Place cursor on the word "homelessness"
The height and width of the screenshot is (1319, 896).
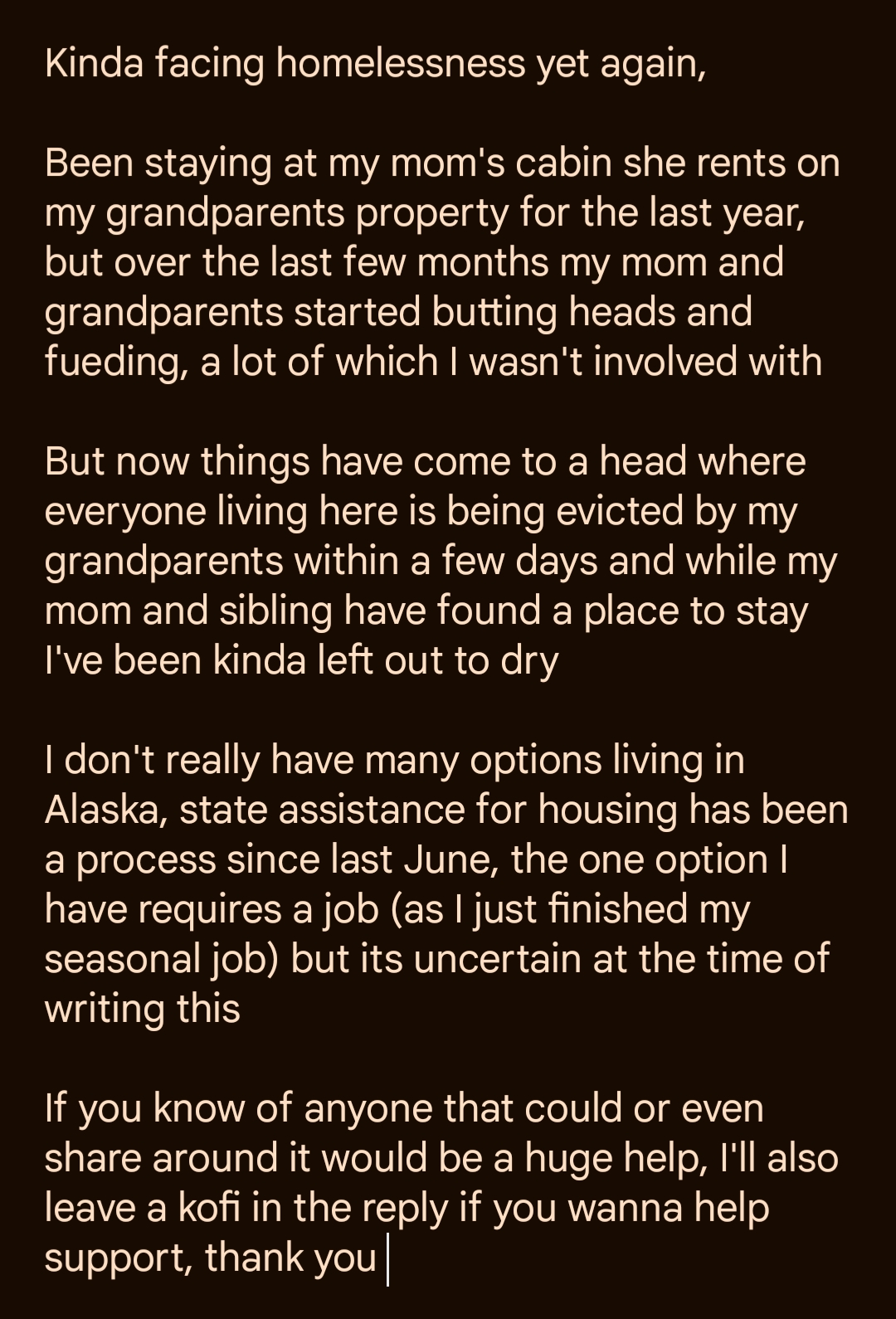coord(401,63)
